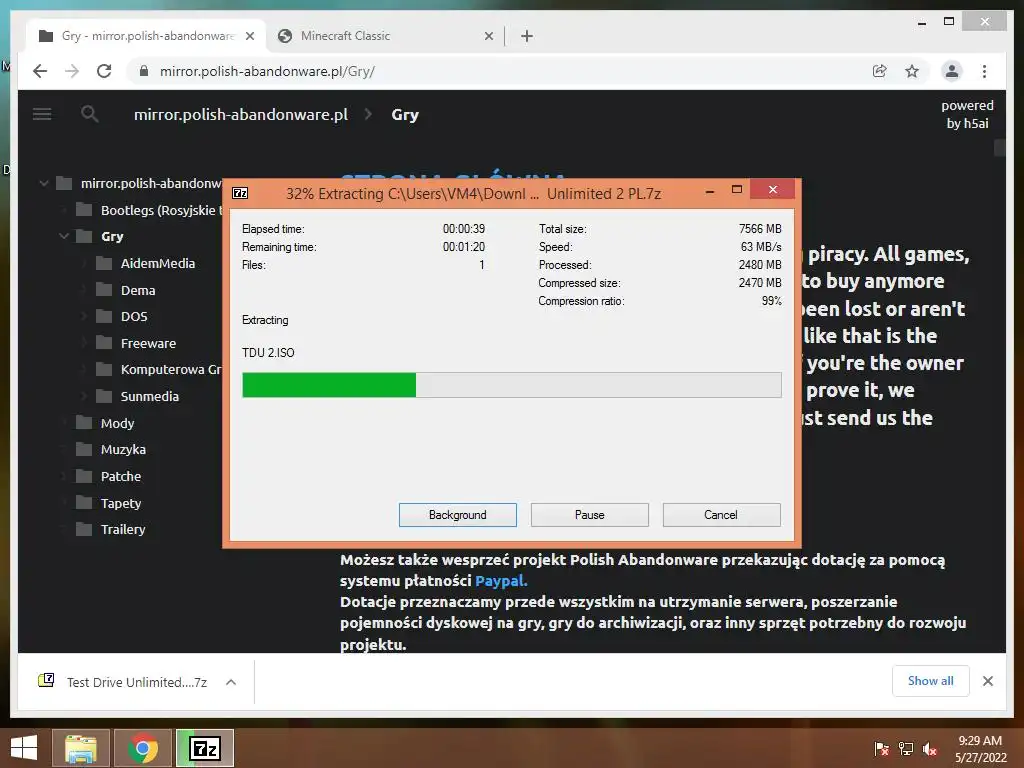
Task: Click the network tray icon
Action: pyautogui.click(x=906, y=749)
